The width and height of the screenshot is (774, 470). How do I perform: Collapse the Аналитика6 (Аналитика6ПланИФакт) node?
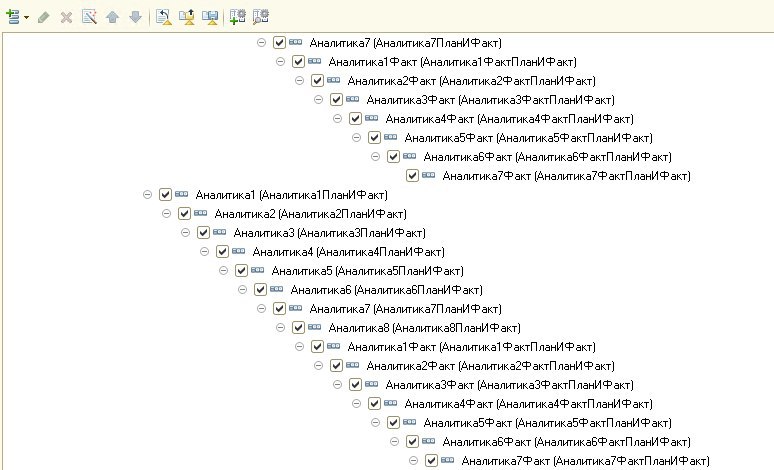[242, 289]
